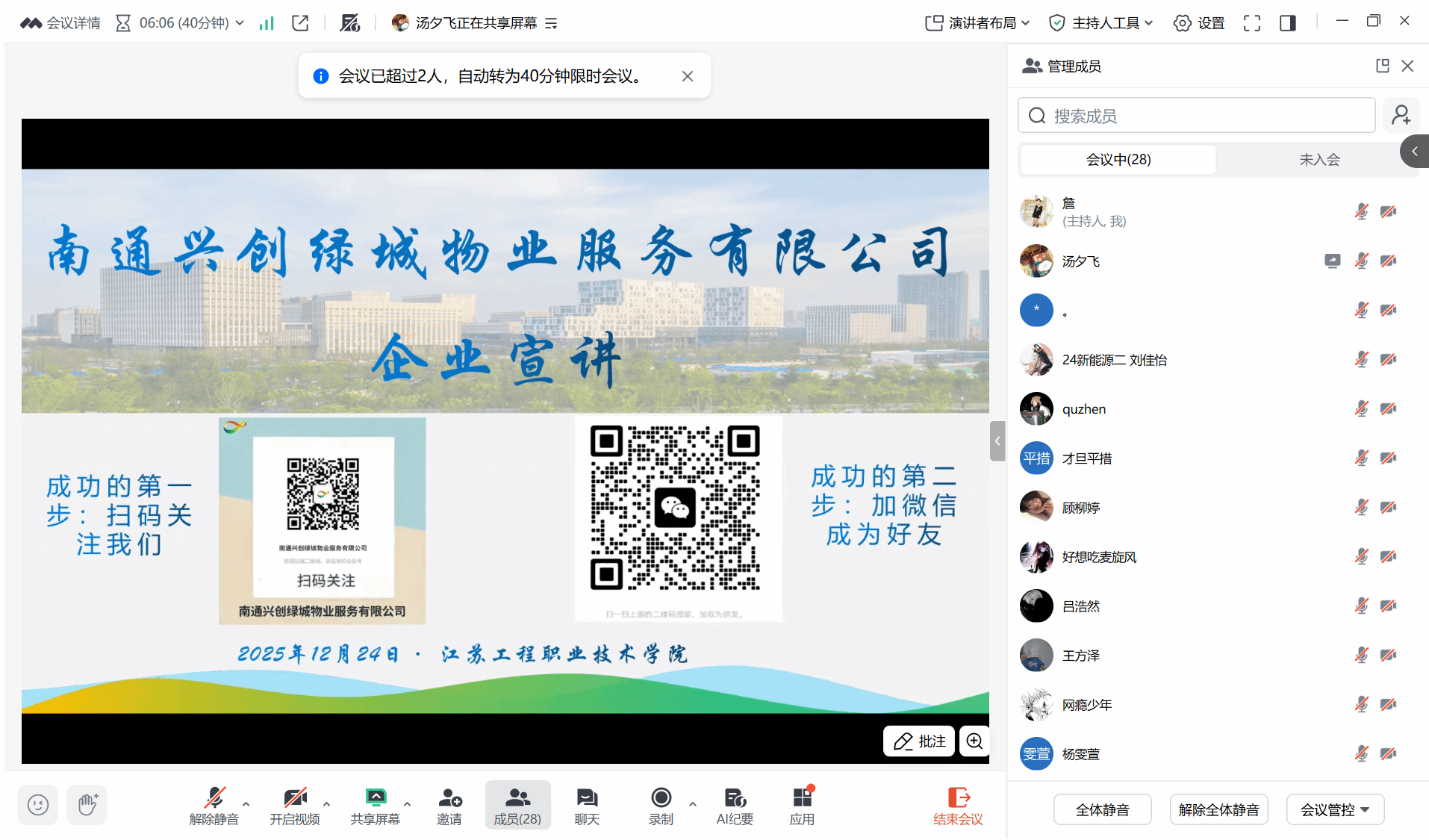Select the 会议中(28) tab

(1118, 159)
